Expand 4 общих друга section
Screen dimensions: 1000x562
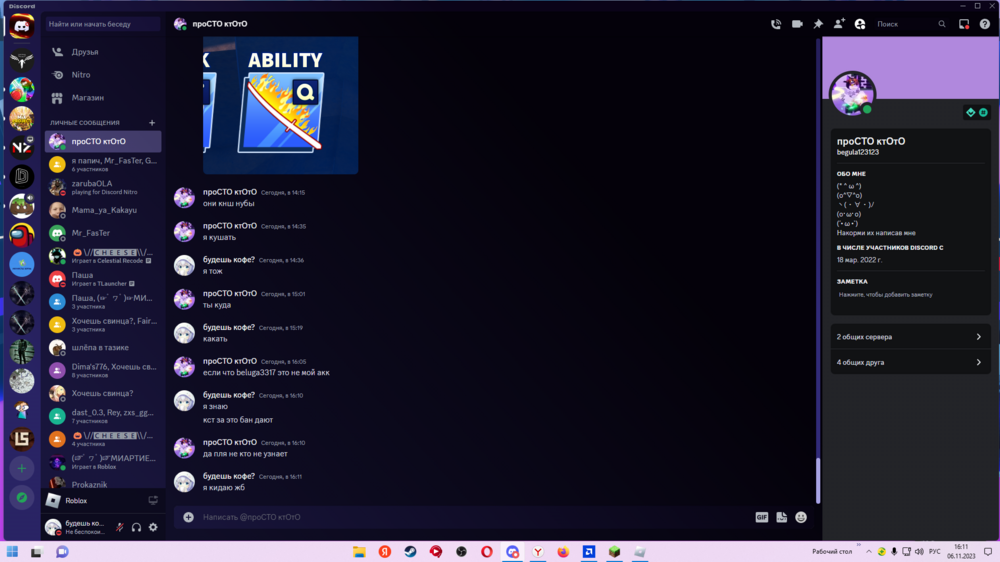click(910, 362)
